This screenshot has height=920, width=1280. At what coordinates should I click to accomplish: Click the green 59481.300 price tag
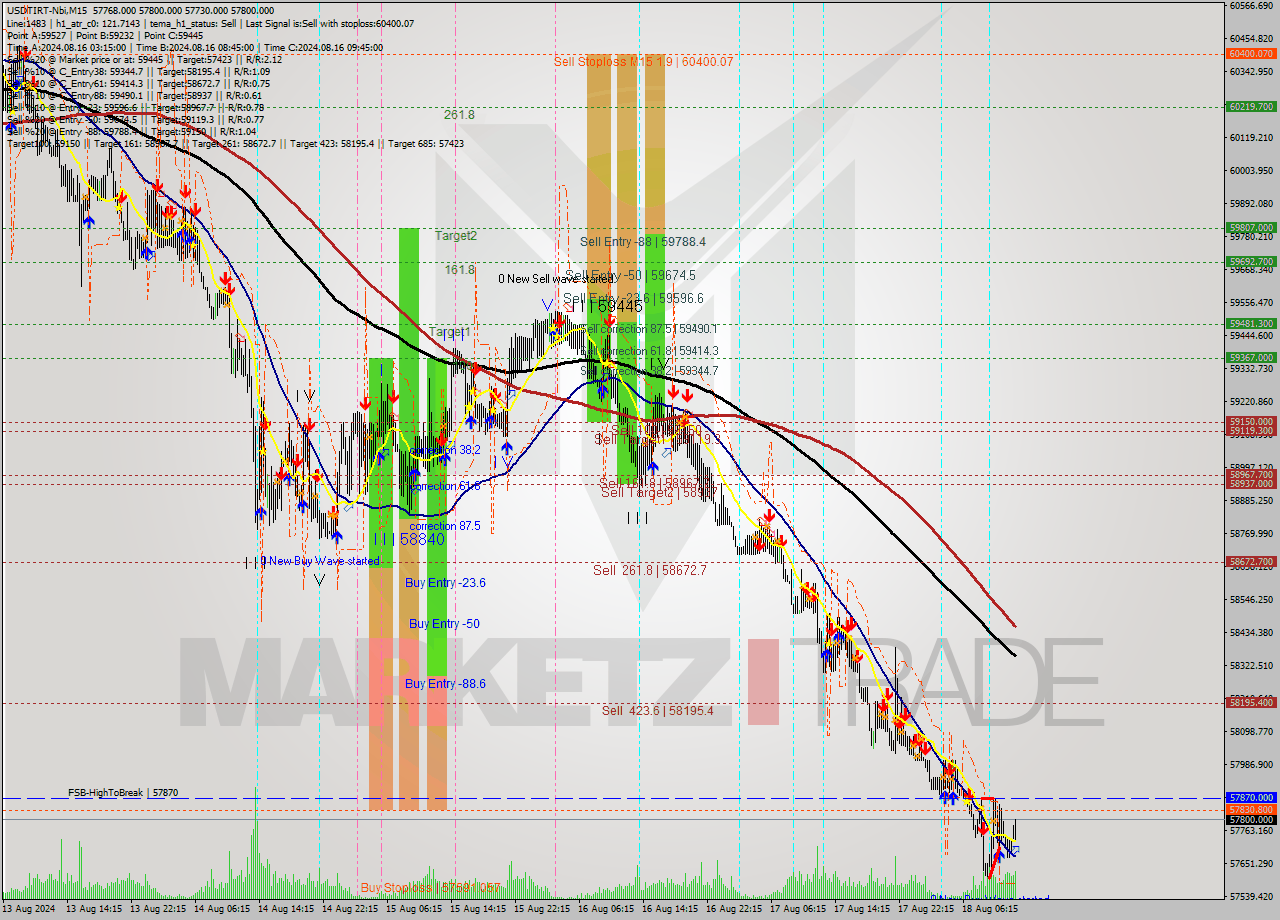[1250, 323]
